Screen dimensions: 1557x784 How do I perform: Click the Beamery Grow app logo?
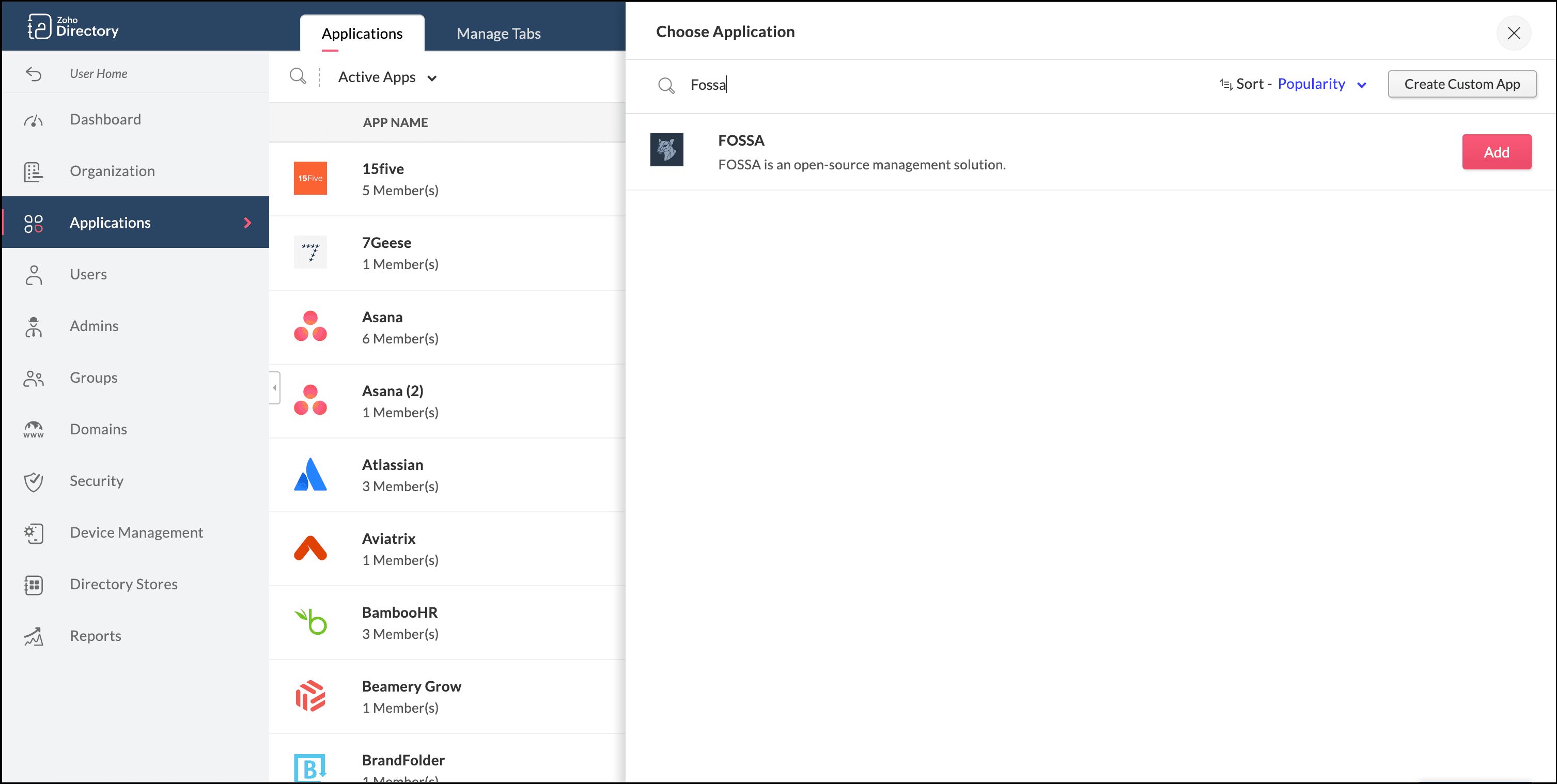click(x=310, y=696)
